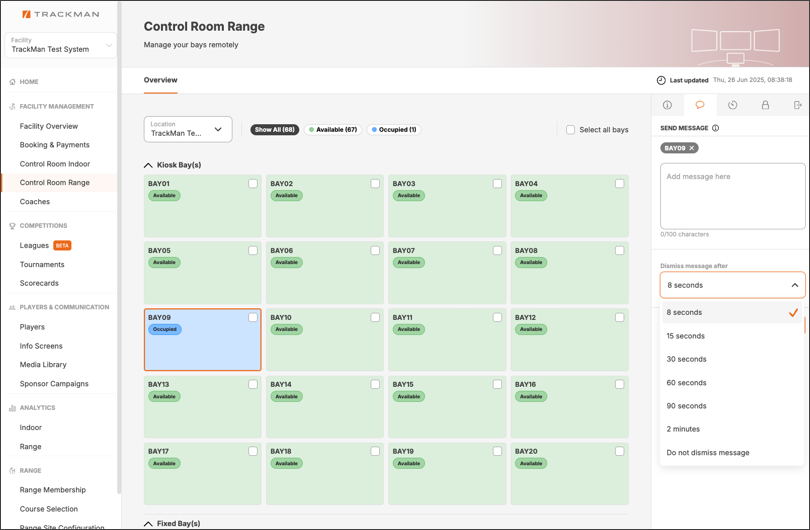Open Media Library page
Viewport: 810px width, 530px height.
43,365
